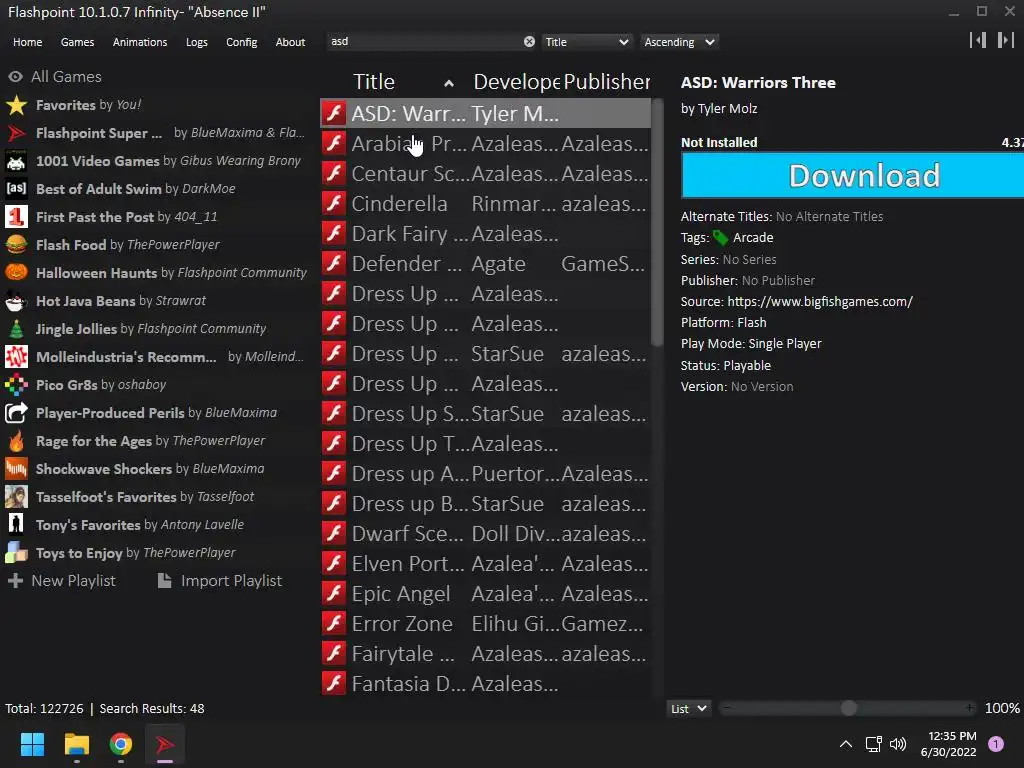This screenshot has width=1024, height=768.
Task: Sort by the Developer column header
Action: pyautogui.click(x=516, y=82)
